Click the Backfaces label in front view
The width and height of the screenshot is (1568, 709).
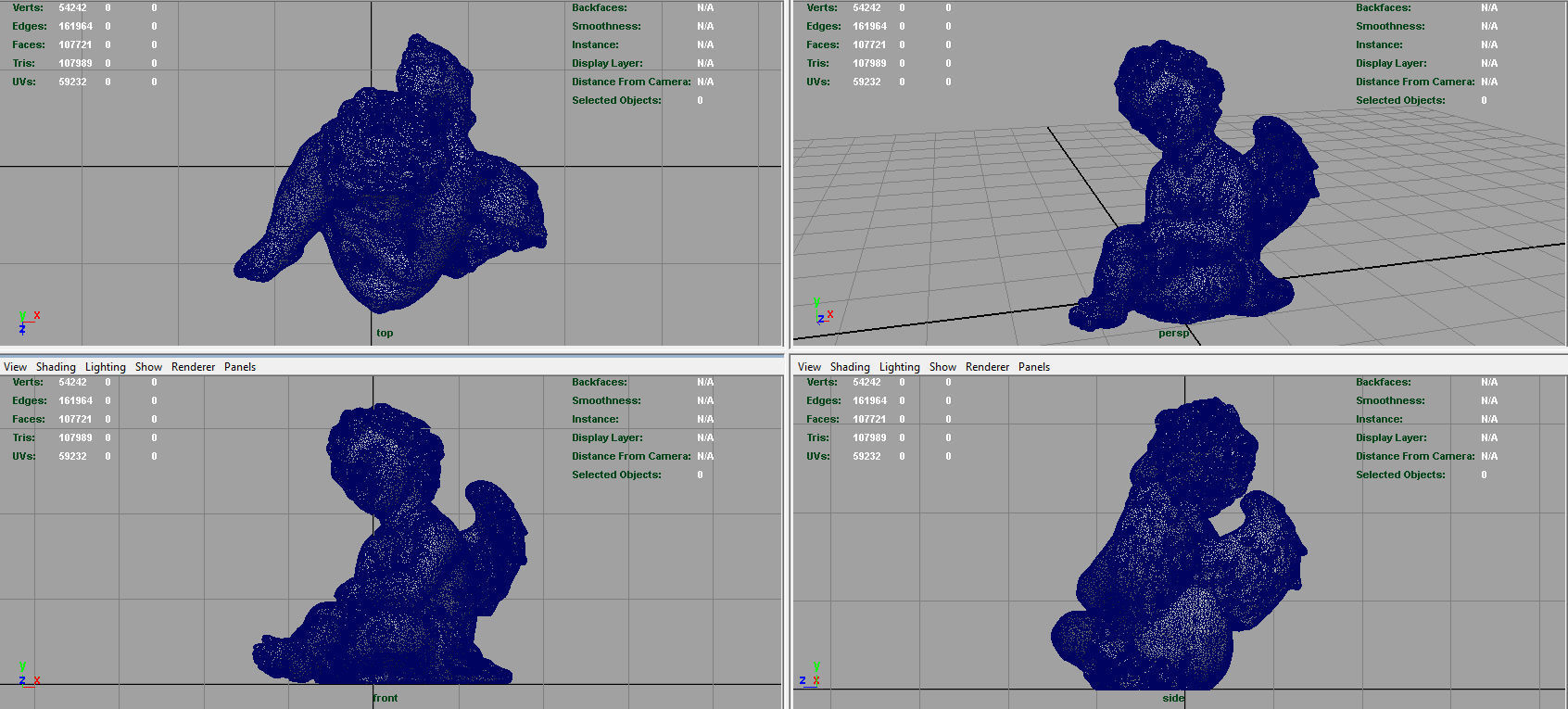coord(599,382)
